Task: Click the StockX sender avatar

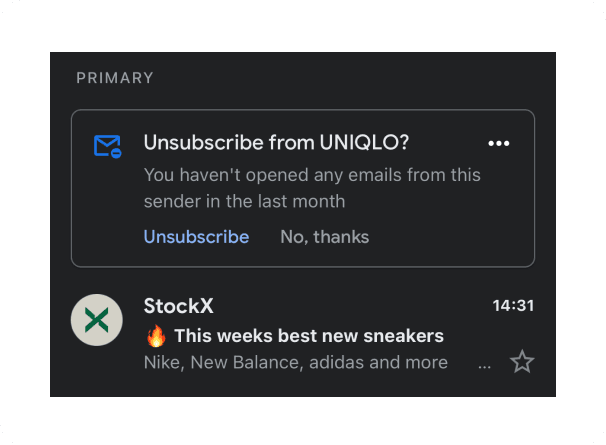Action: coord(97,321)
